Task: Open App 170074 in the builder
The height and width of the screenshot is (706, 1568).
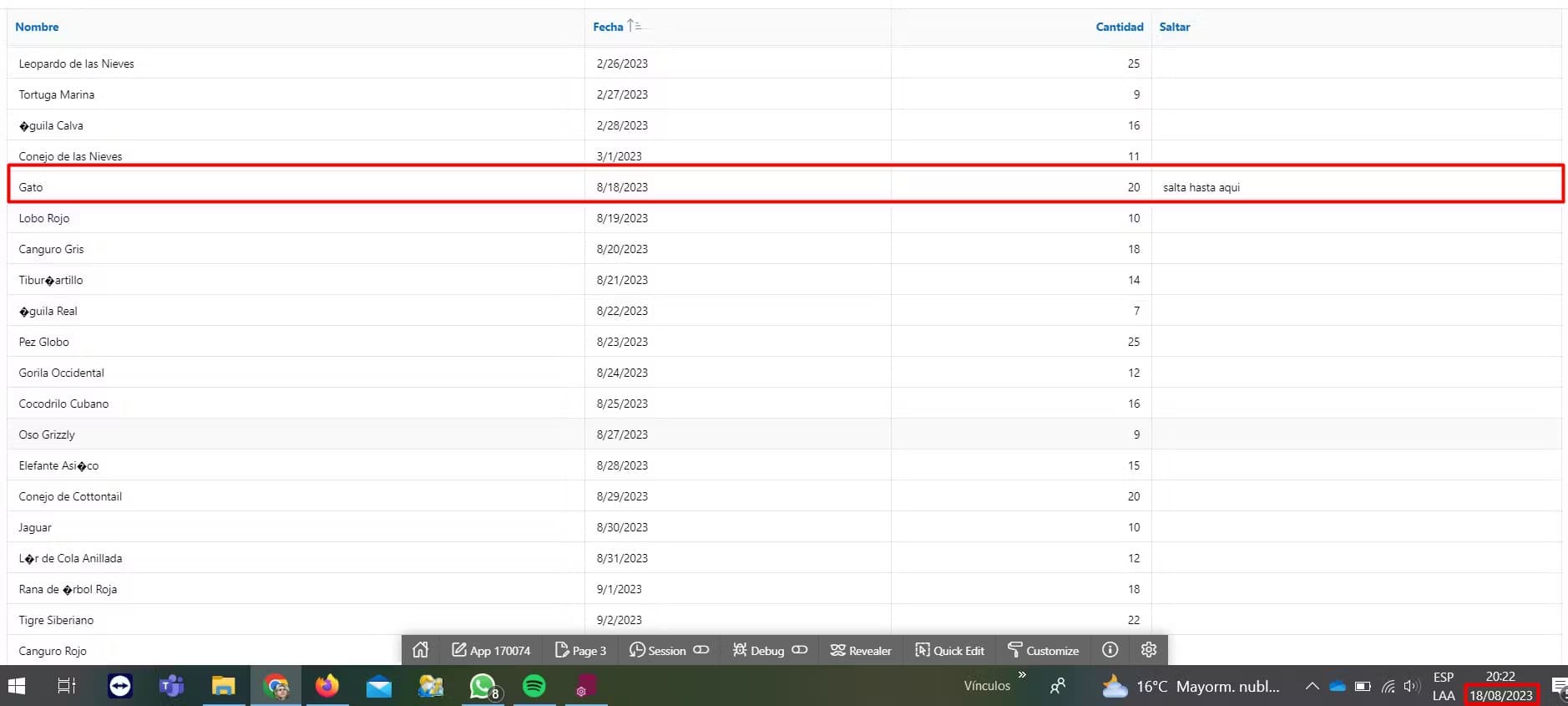Action: (491, 650)
